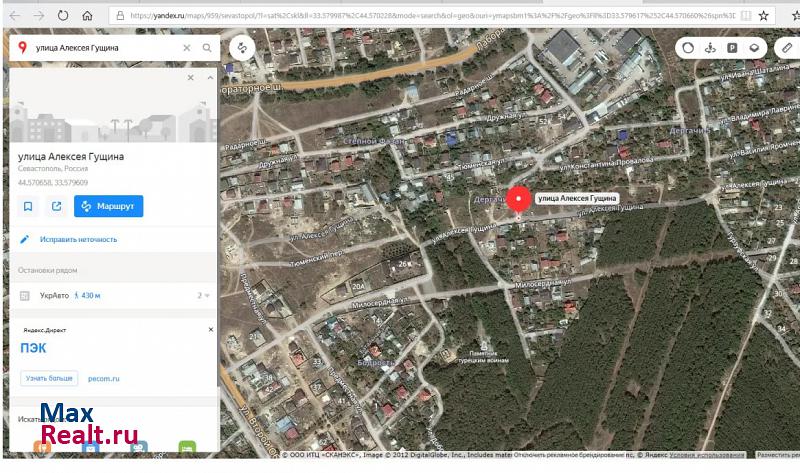Collapse the place card with the chevron
The width and height of the screenshot is (800, 473).
click(209, 77)
